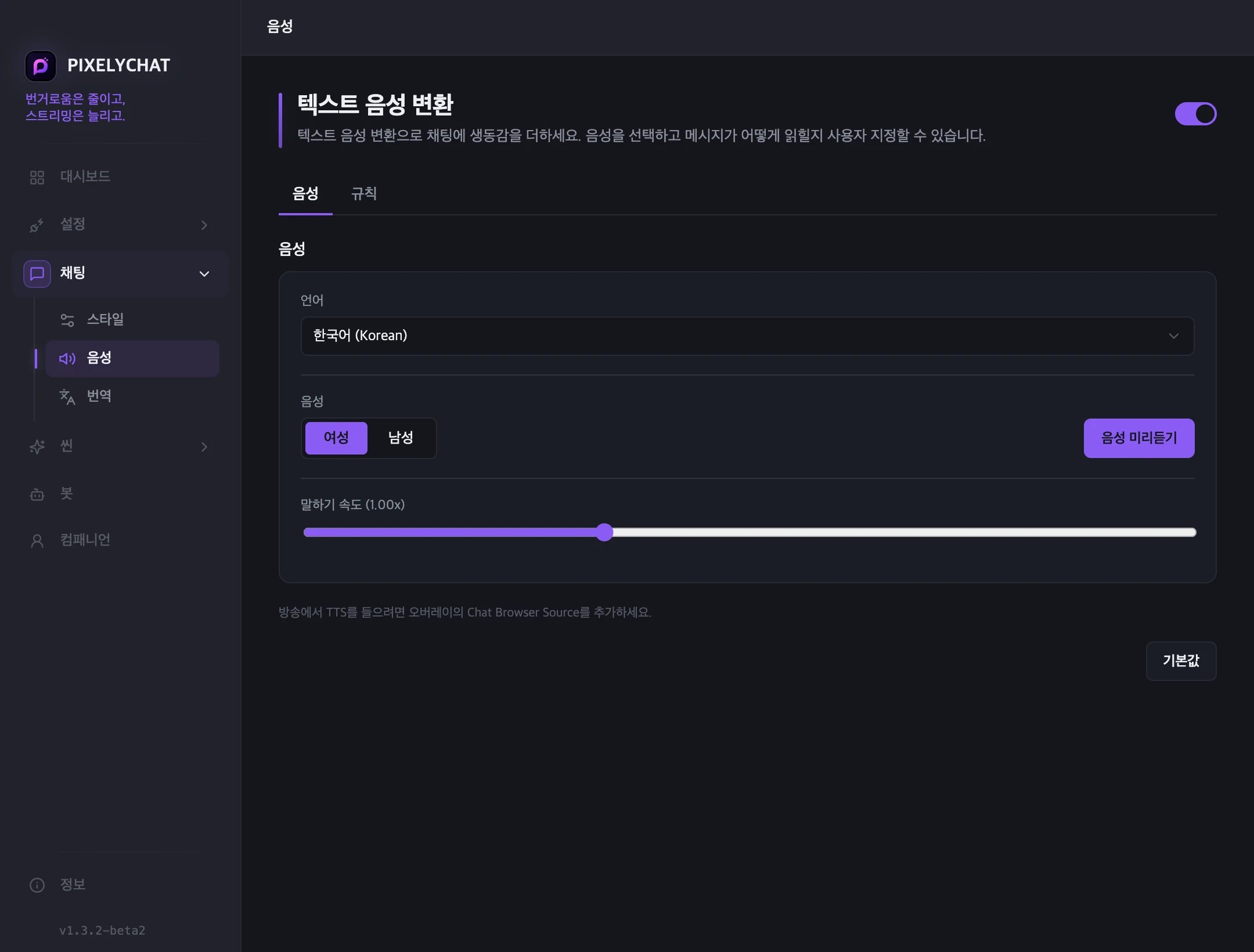
Task: Click the 번거로움은 줄이고 tagline text
Action: pyautogui.click(x=75, y=107)
